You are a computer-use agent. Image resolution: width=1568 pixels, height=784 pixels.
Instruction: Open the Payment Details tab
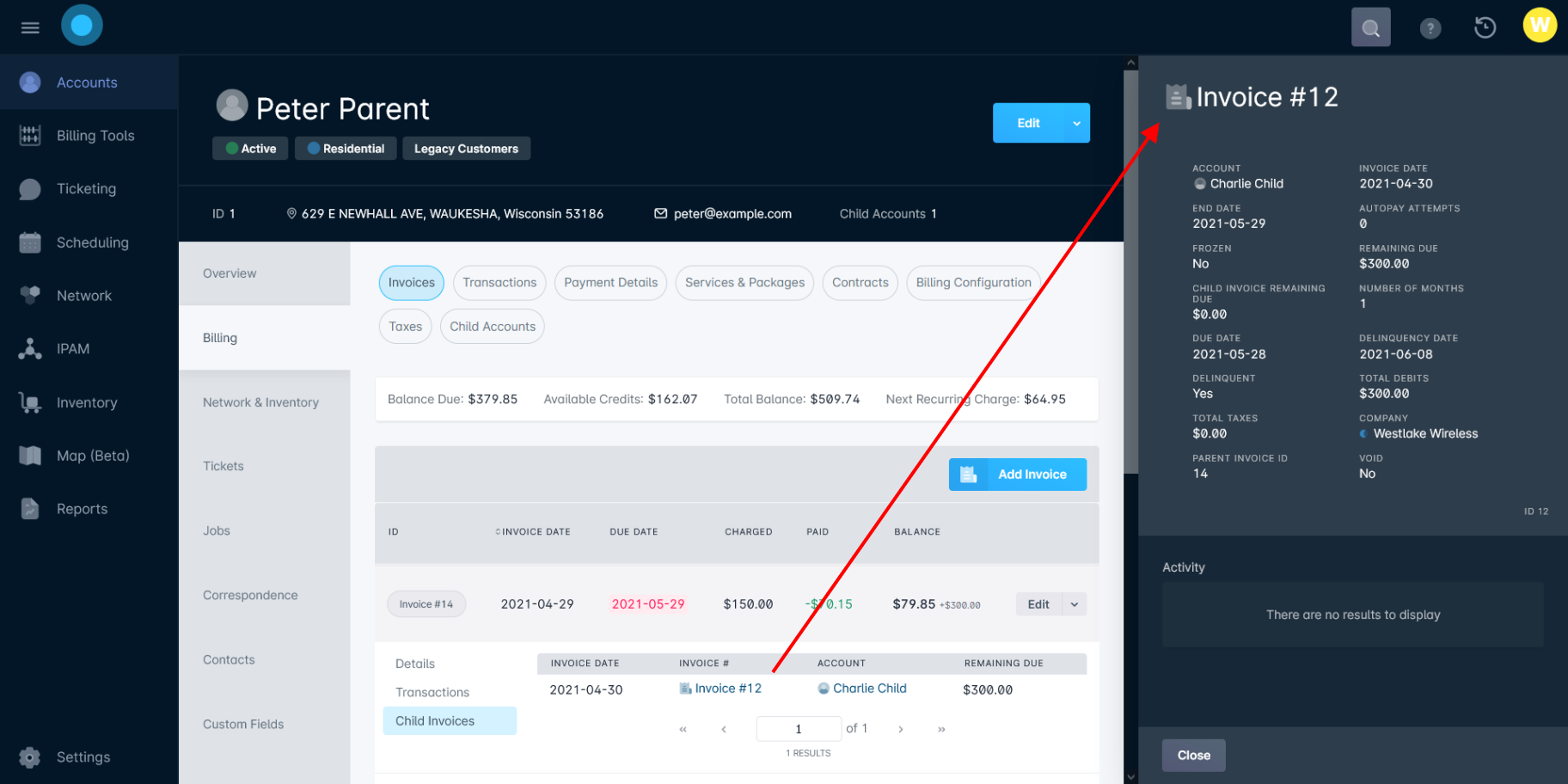(610, 283)
